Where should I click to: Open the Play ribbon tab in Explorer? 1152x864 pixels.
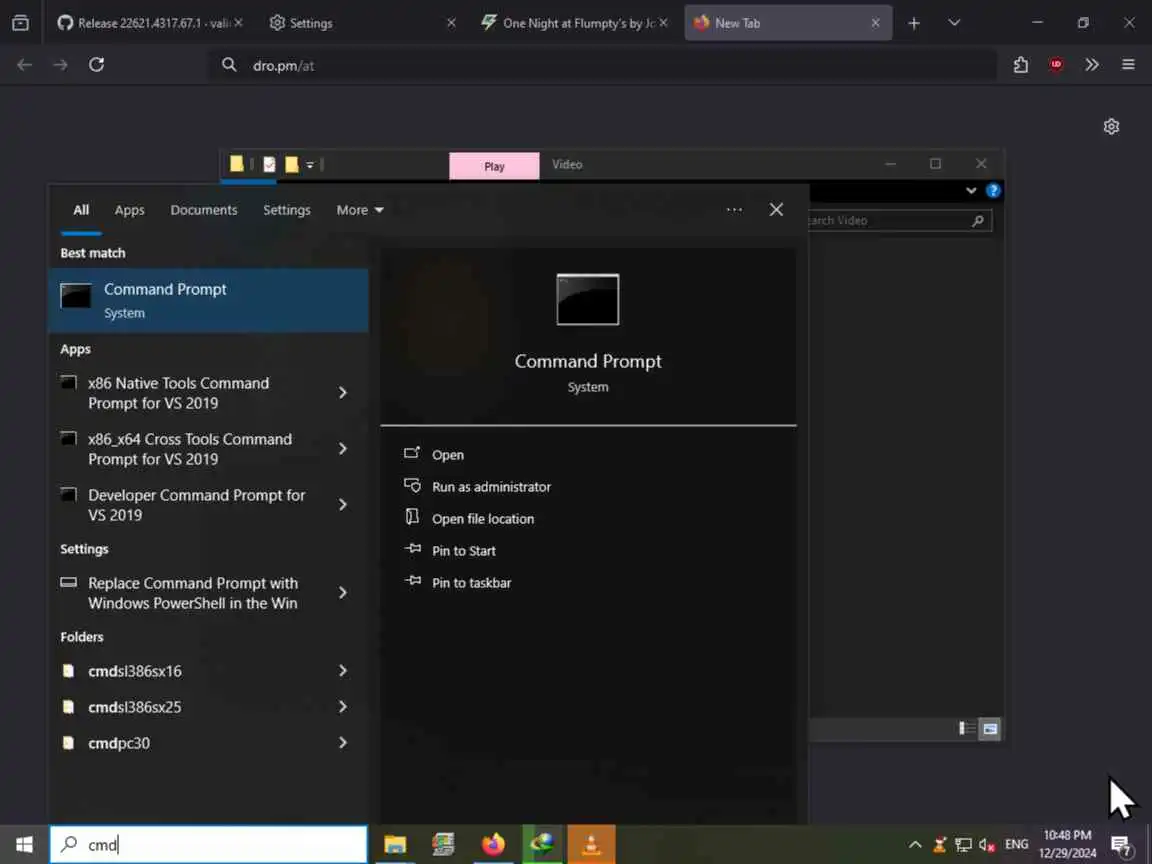point(494,165)
